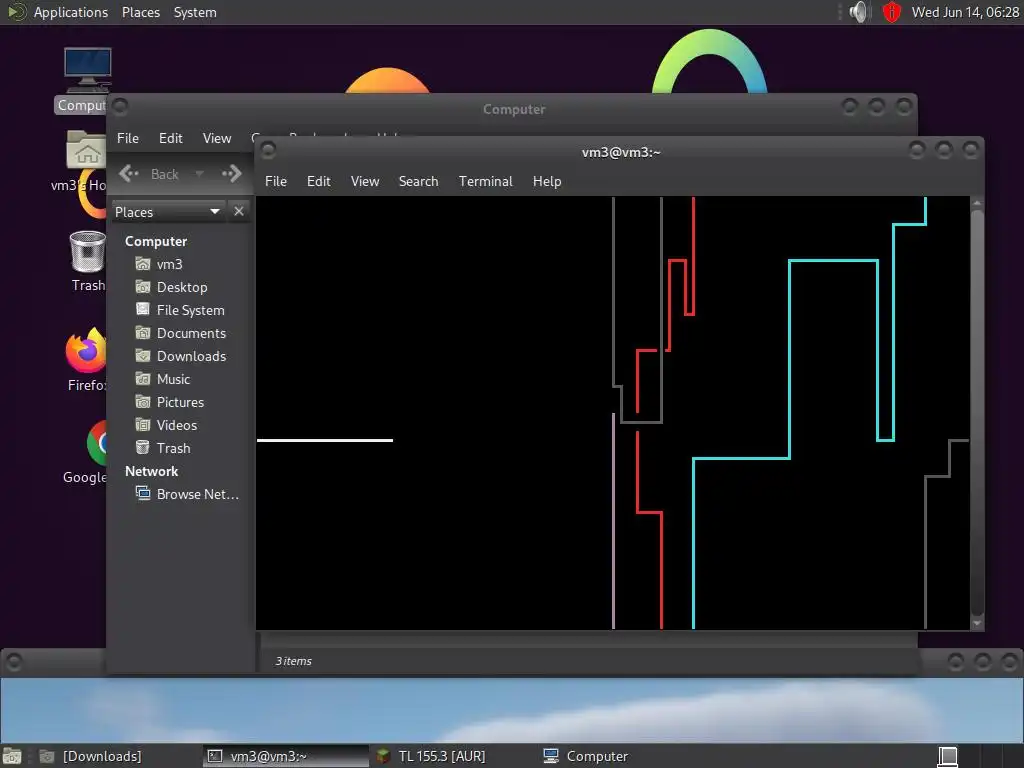This screenshot has height=768, width=1024.
Task: Open the terminal File menu
Action: click(x=276, y=181)
